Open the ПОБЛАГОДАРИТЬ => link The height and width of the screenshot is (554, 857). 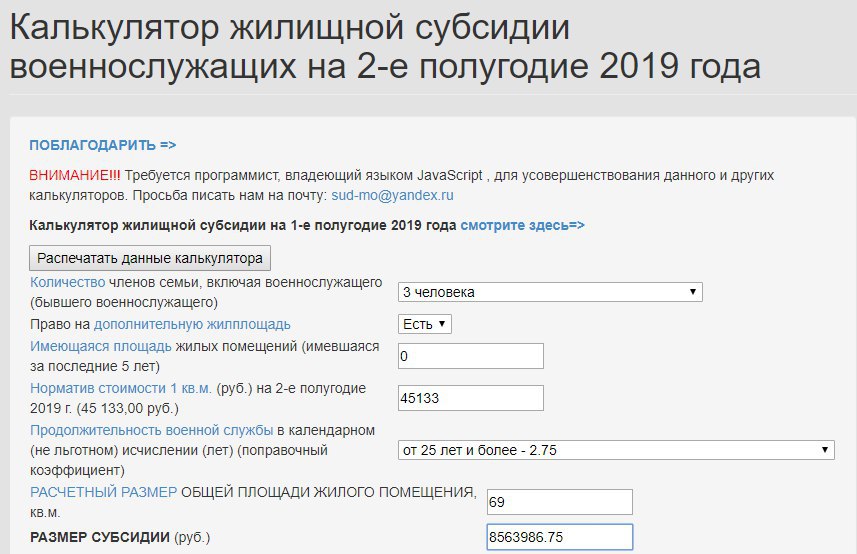pos(103,145)
